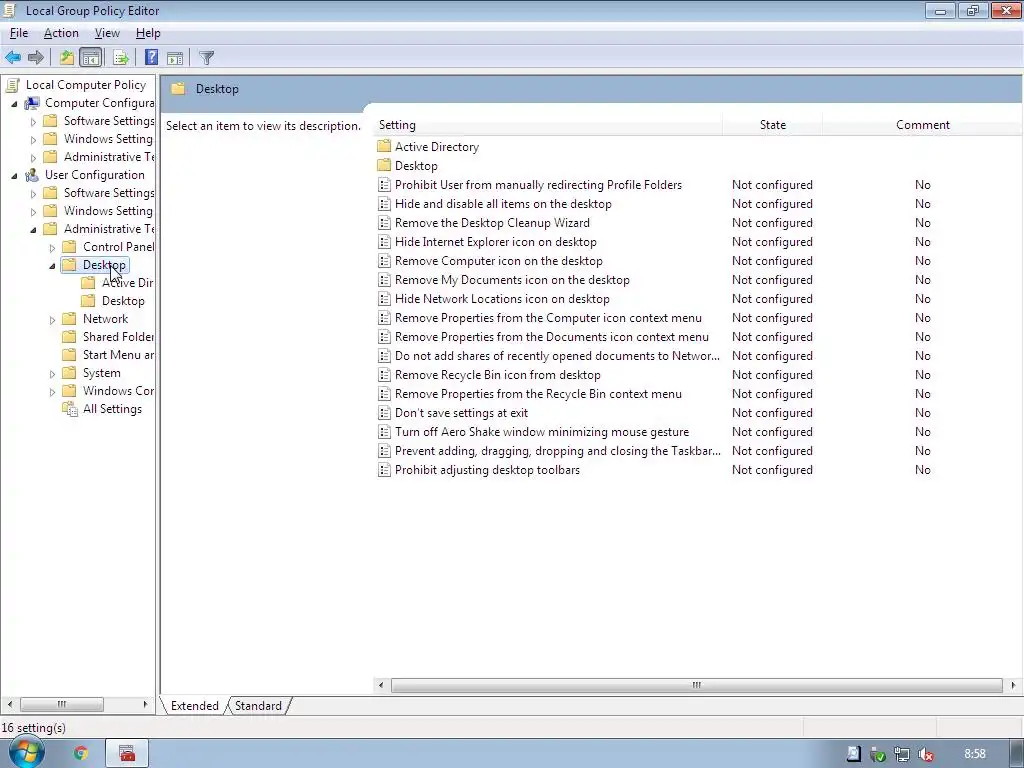Click right arrow of tree pane scrollbar
Image resolution: width=1024 pixels, height=768 pixels.
(x=145, y=704)
